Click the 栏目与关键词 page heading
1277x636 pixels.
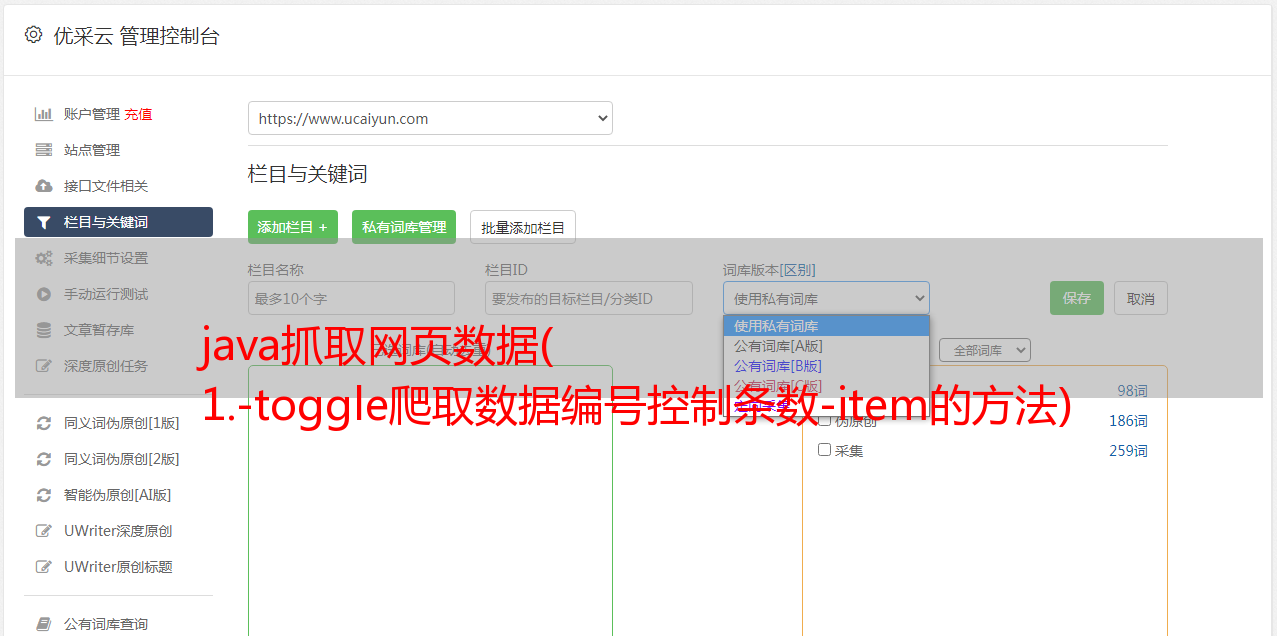(x=308, y=174)
